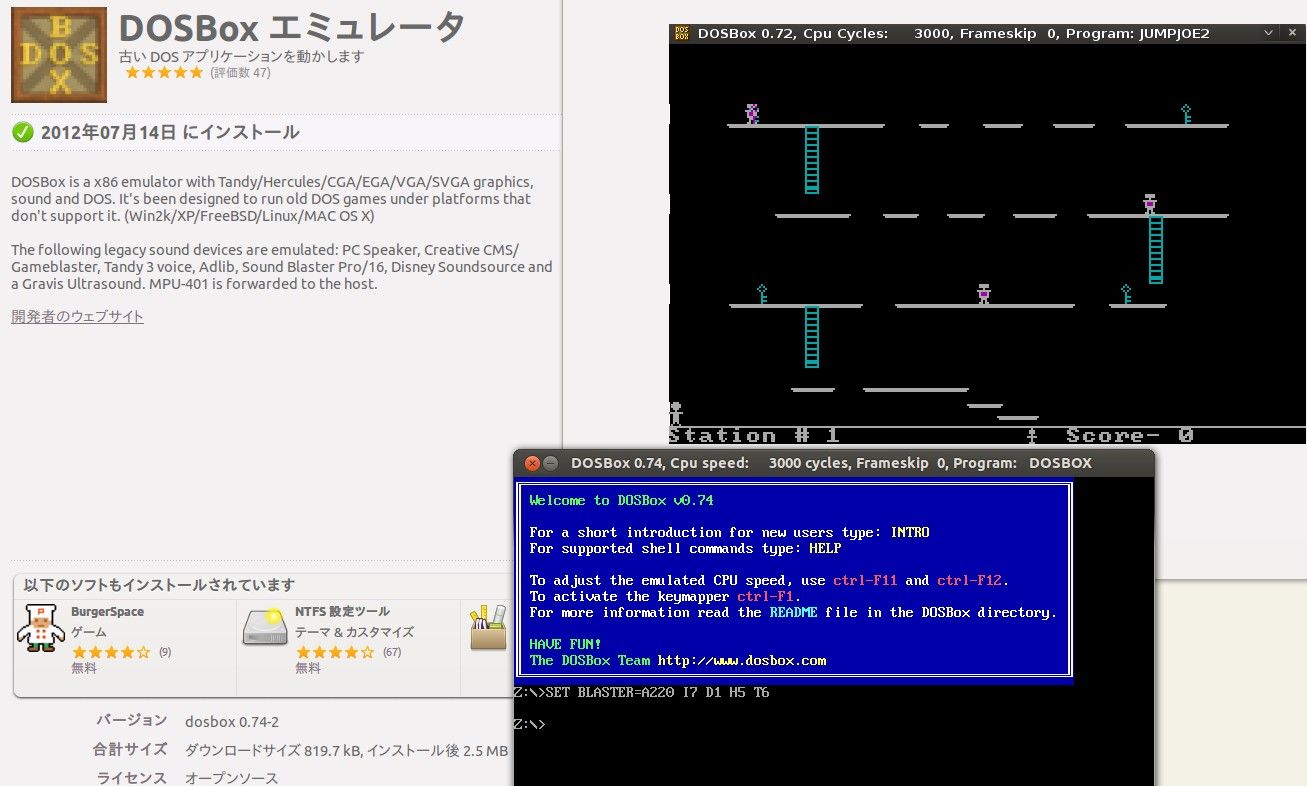The image size is (1307, 786).
Task: Click the DOSBox icon in the 0.72 title bar
Action: [x=681, y=33]
